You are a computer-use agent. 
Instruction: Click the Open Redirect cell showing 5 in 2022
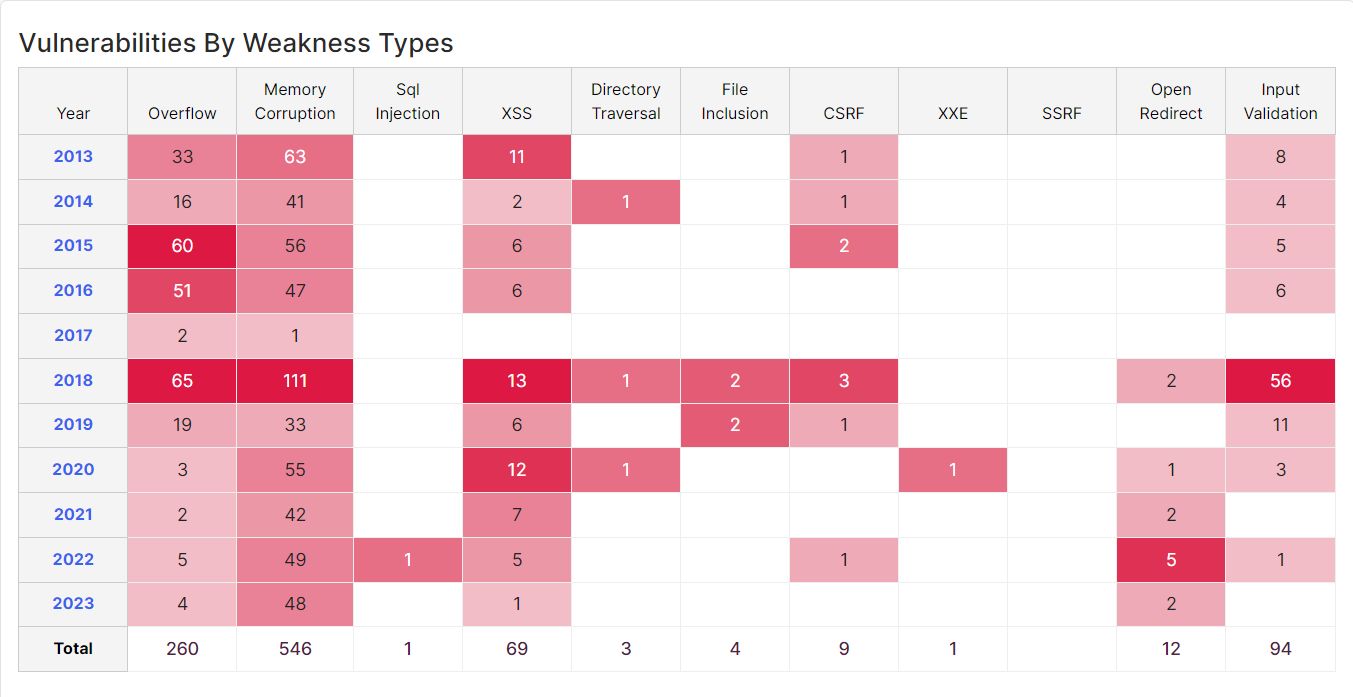tap(1171, 559)
